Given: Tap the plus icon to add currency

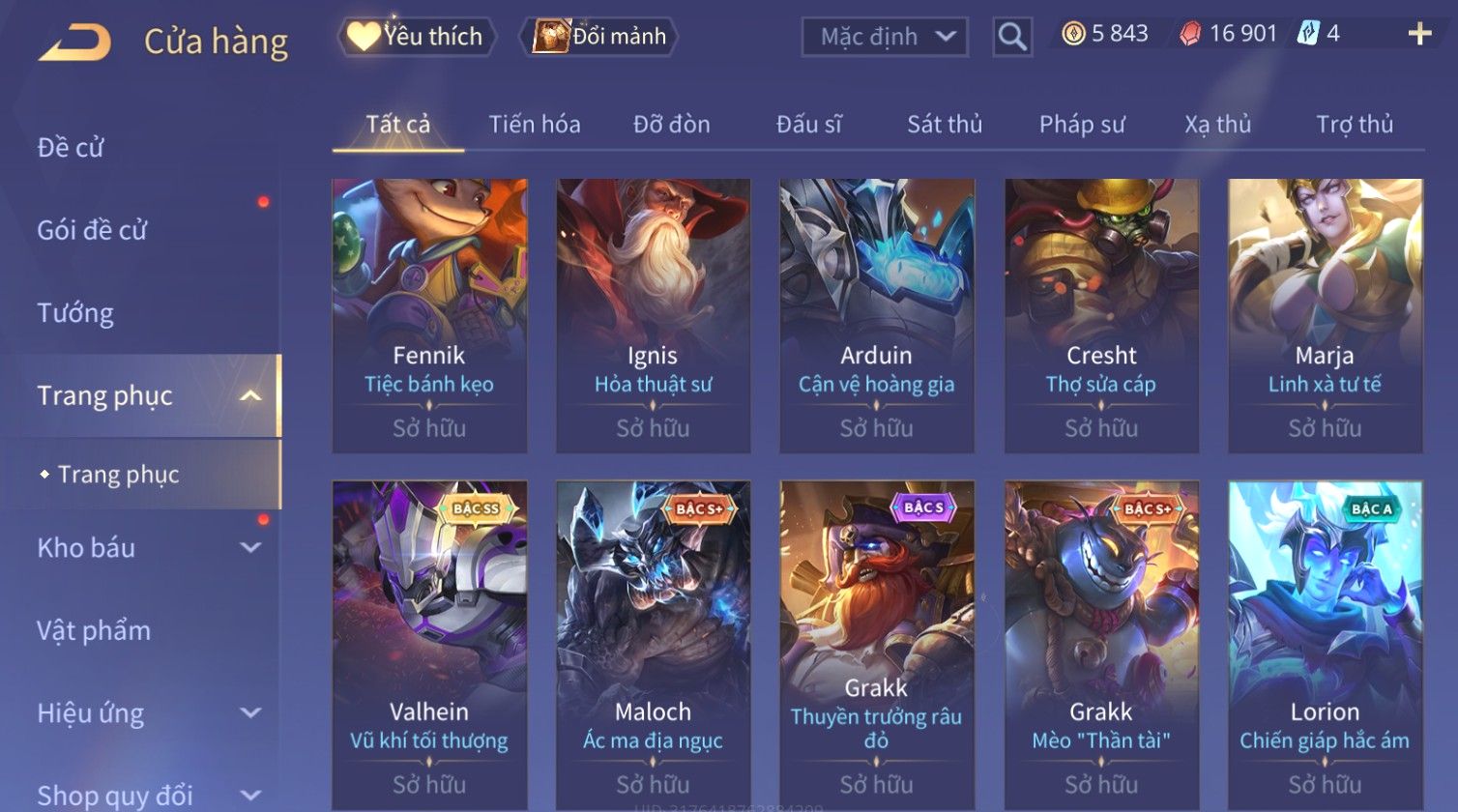Looking at the screenshot, I should pyautogui.click(x=1419, y=35).
